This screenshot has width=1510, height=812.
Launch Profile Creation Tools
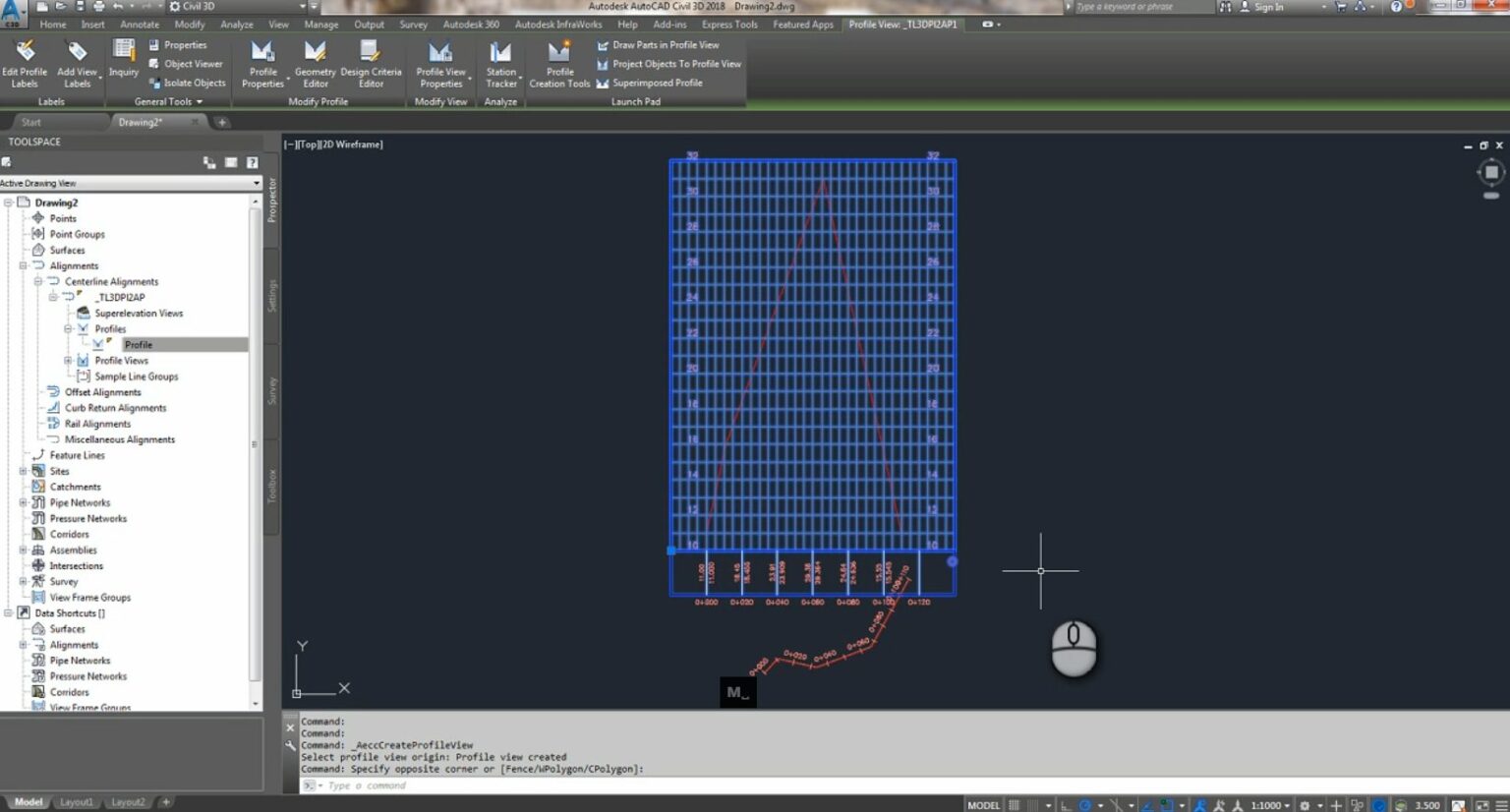[558, 64]
